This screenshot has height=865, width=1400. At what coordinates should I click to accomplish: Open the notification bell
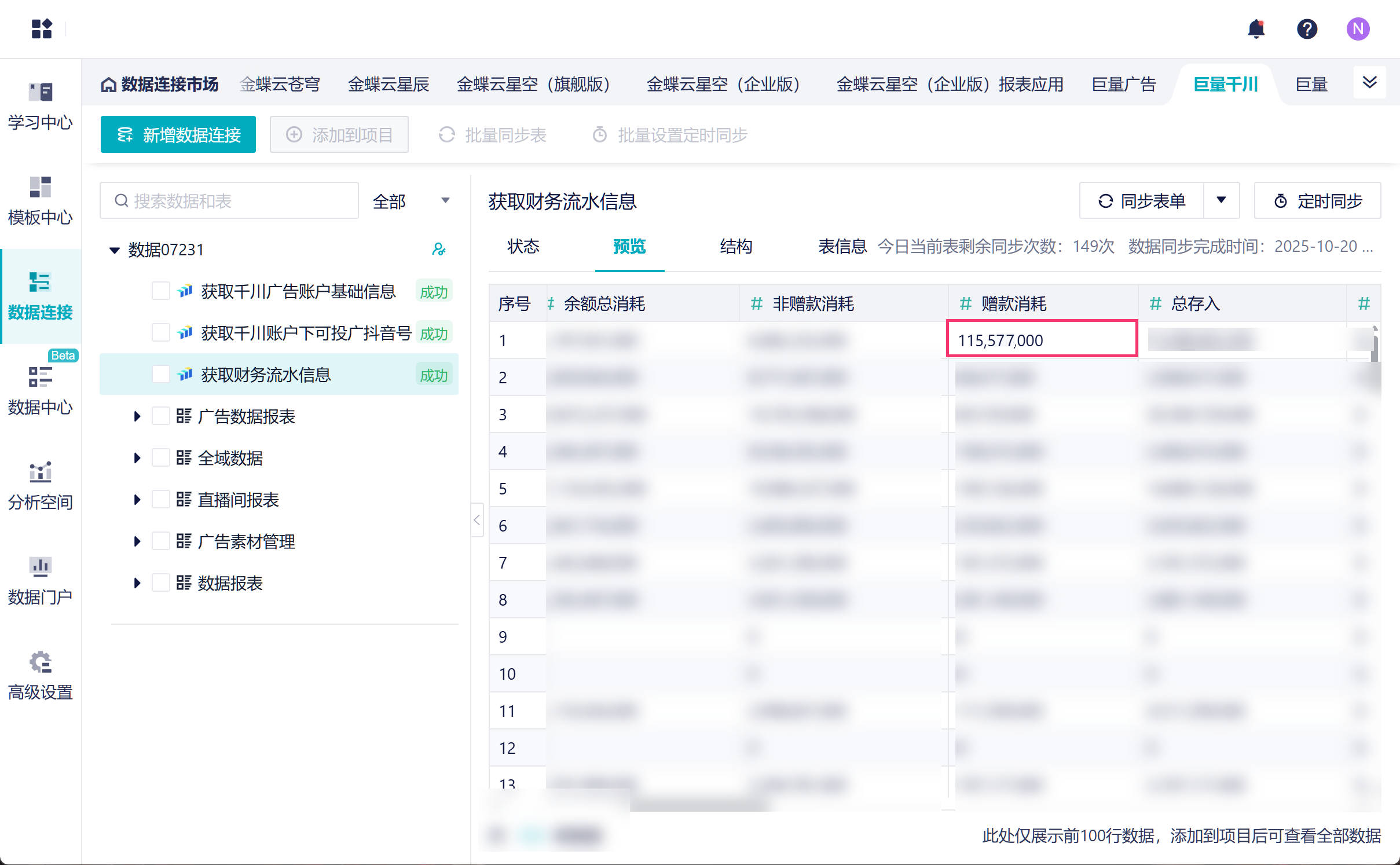coord(1256,28)
